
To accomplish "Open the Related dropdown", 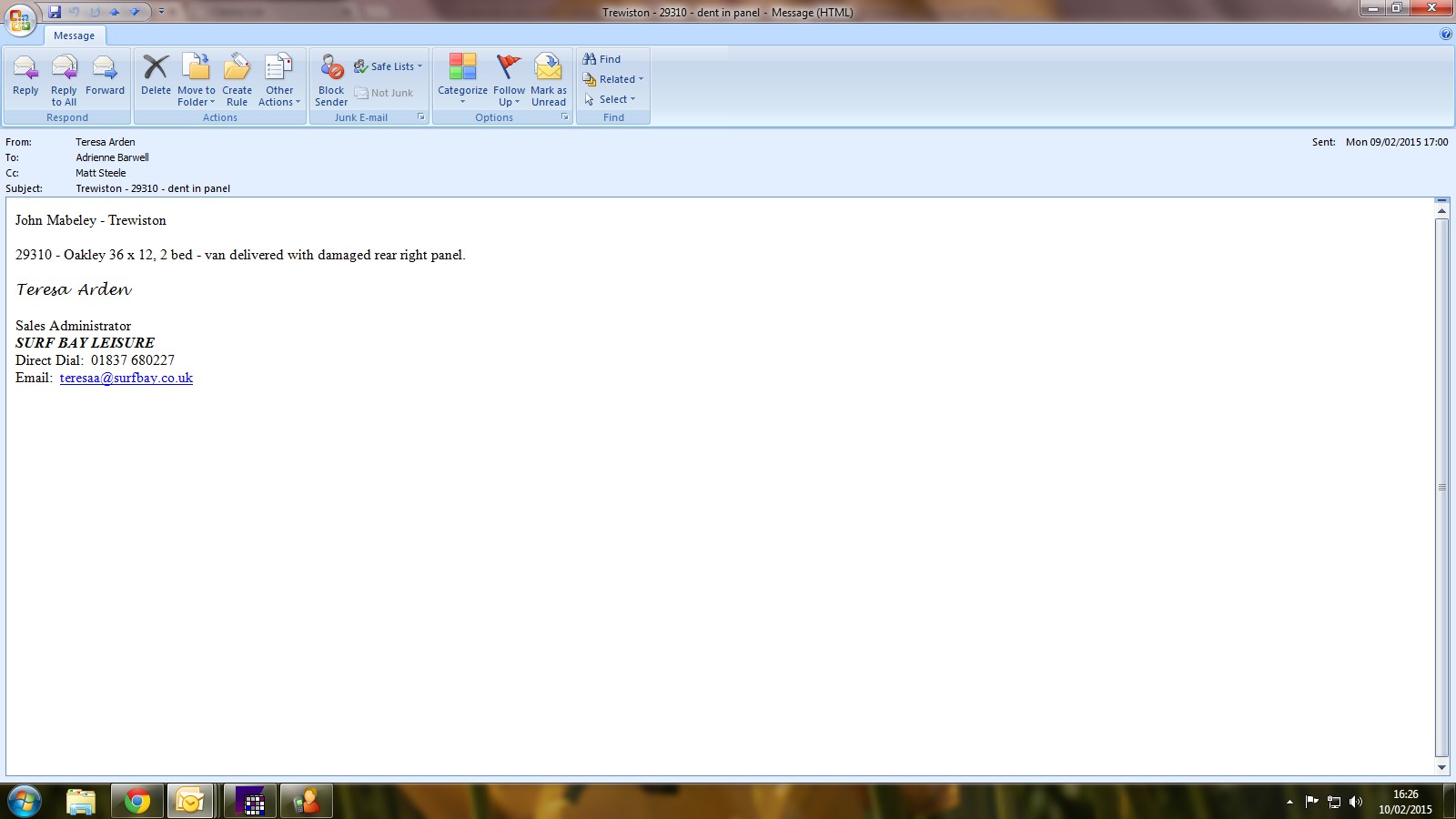I will coord(613,79).
